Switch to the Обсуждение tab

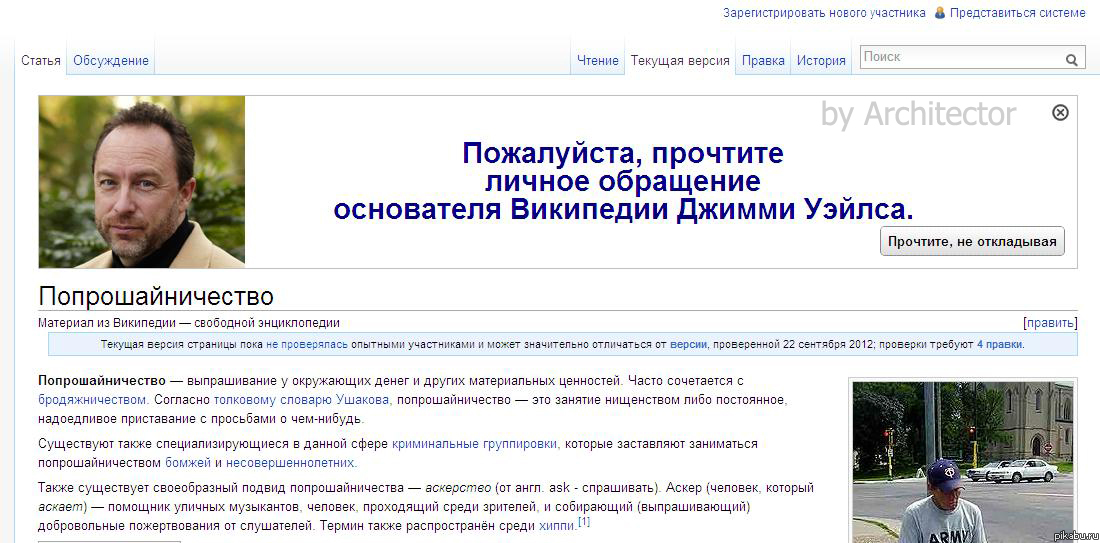coord(111,60)
